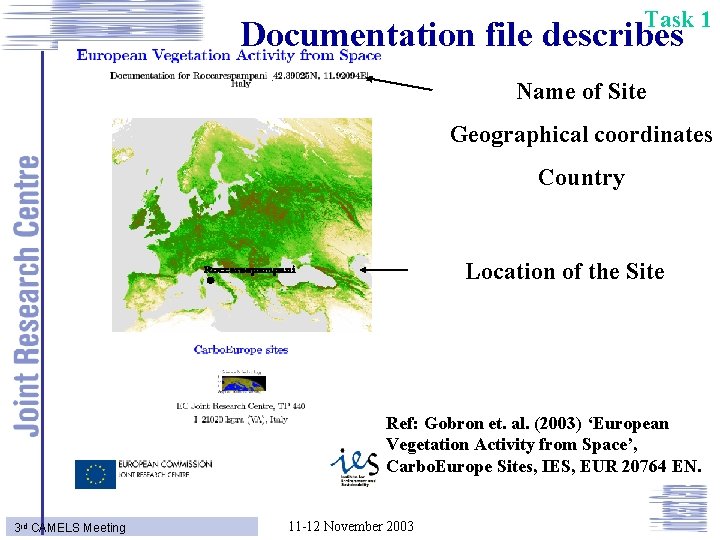Click the 'Name of Site' text
Image resolution: width=720 pixels, height=540 pixels.
(581, 91)
